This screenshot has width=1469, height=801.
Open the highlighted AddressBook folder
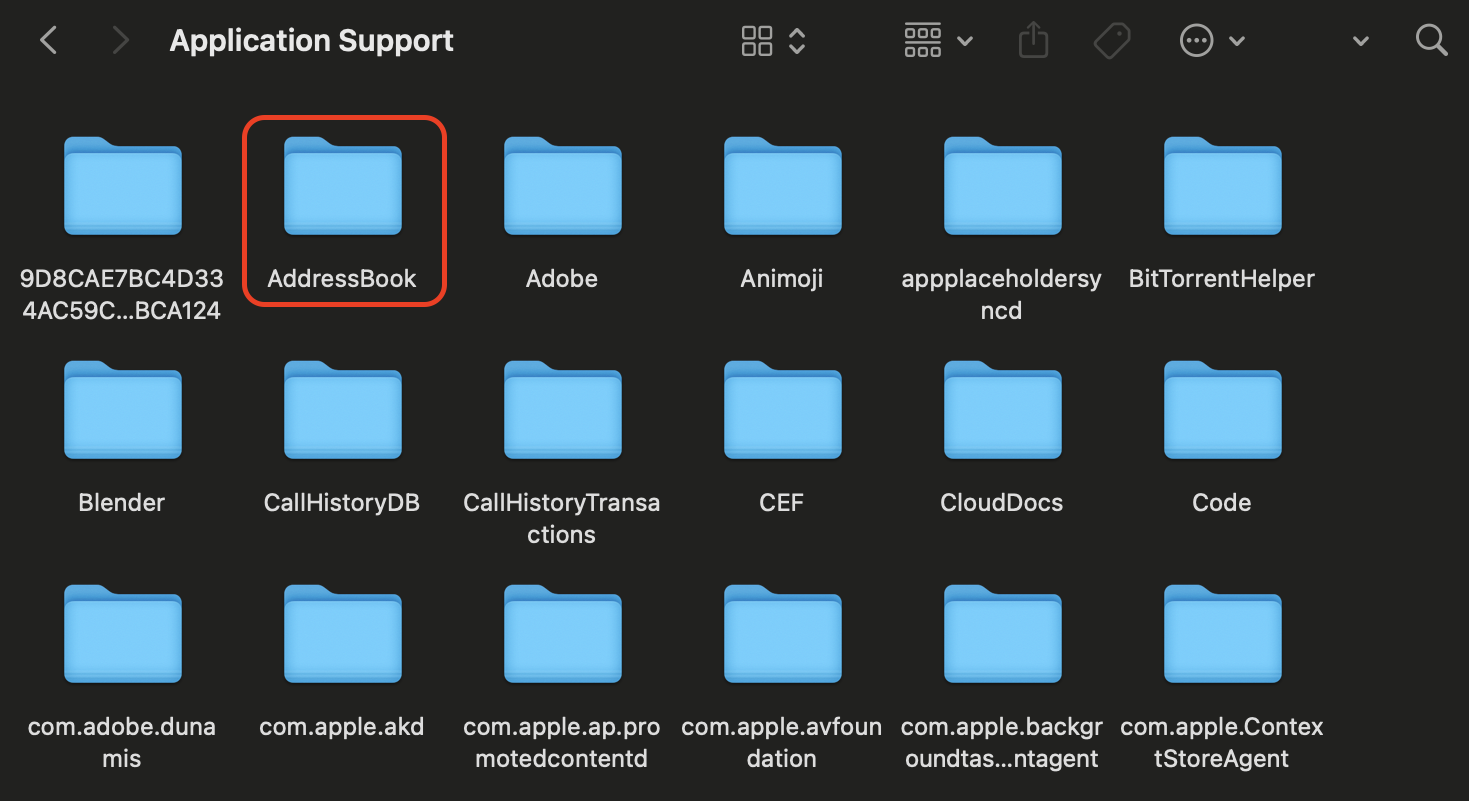[342, 186]
